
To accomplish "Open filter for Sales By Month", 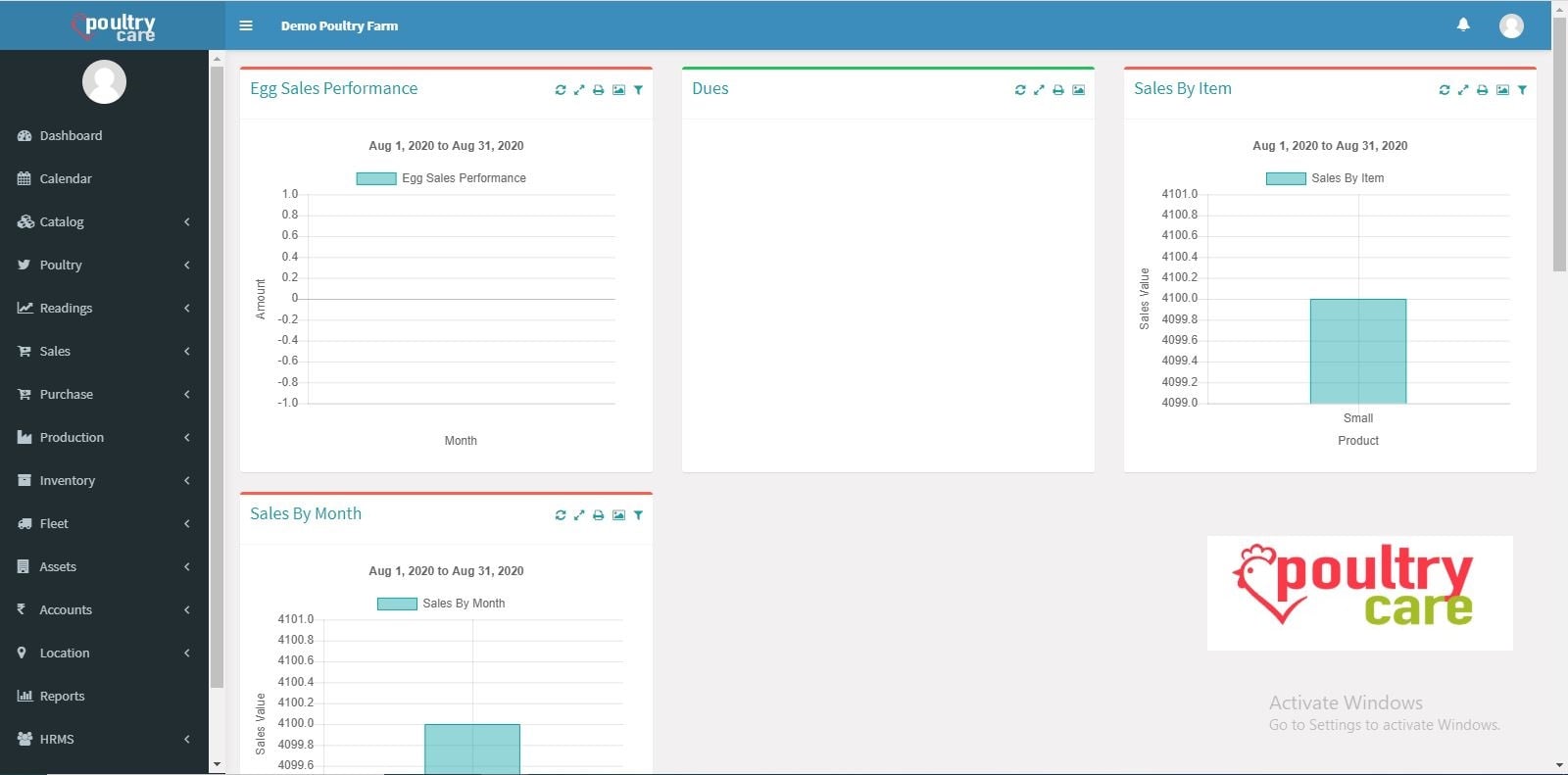I will (x=638, y=515).
